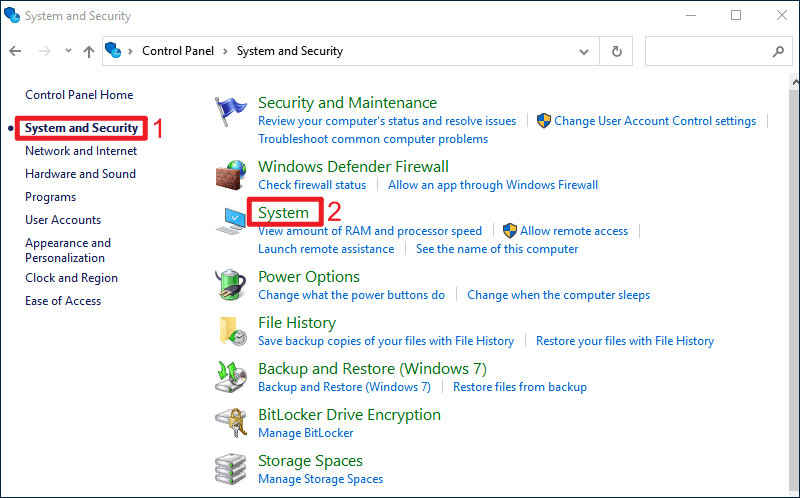Click blue Backup and Restore (Windows 7) sublink
The image size is (800, 498).
tap(344, 387)
